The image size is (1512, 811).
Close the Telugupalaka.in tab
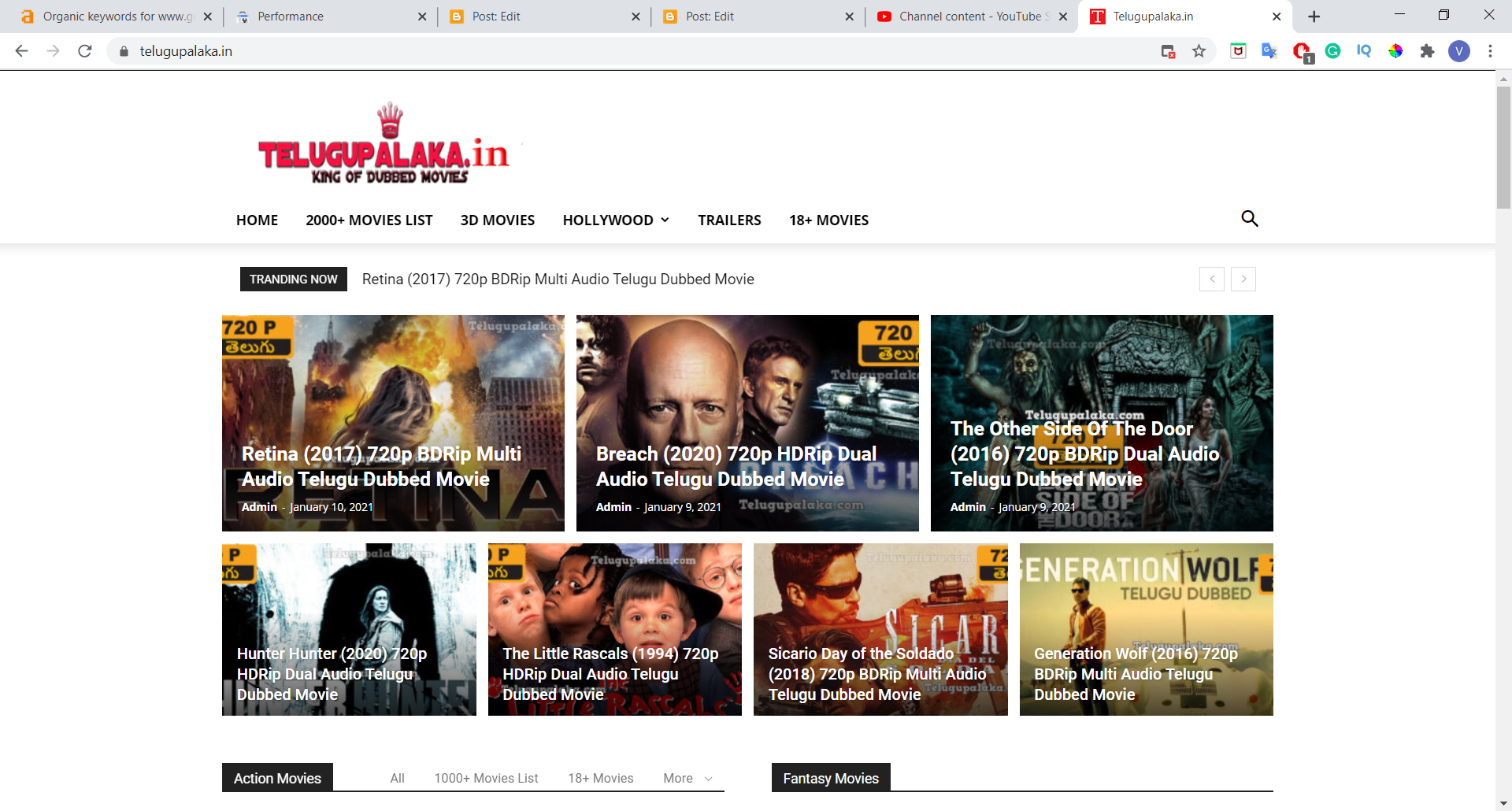tap(1277, 17)
